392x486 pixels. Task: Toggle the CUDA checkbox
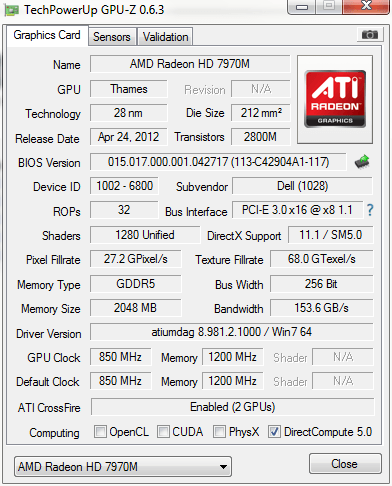(163, 431)
